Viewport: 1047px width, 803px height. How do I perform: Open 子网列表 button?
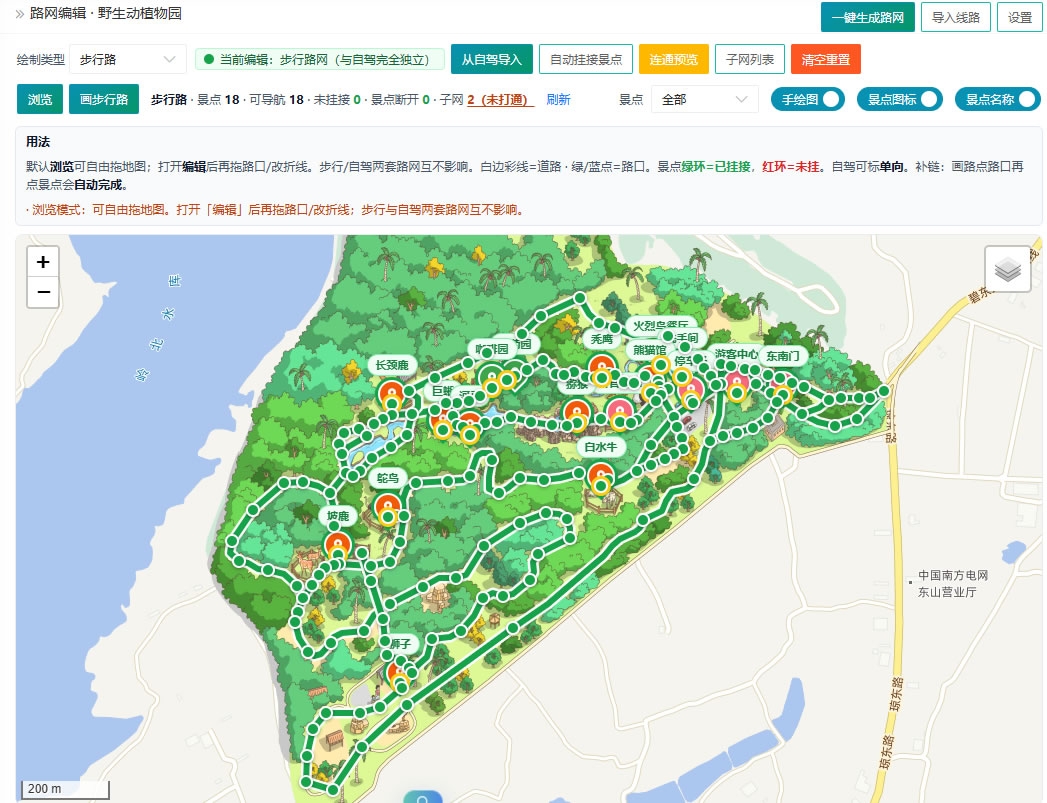pyautogui.click(x=750, y=59)
